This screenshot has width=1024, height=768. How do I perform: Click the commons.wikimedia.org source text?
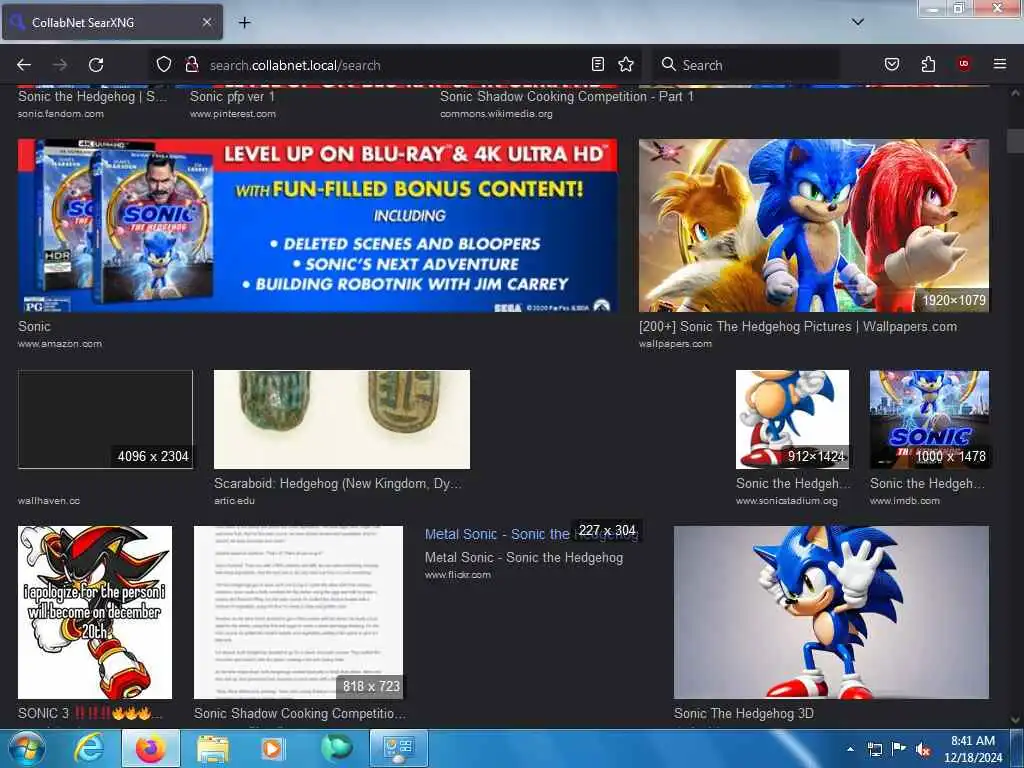496,114
